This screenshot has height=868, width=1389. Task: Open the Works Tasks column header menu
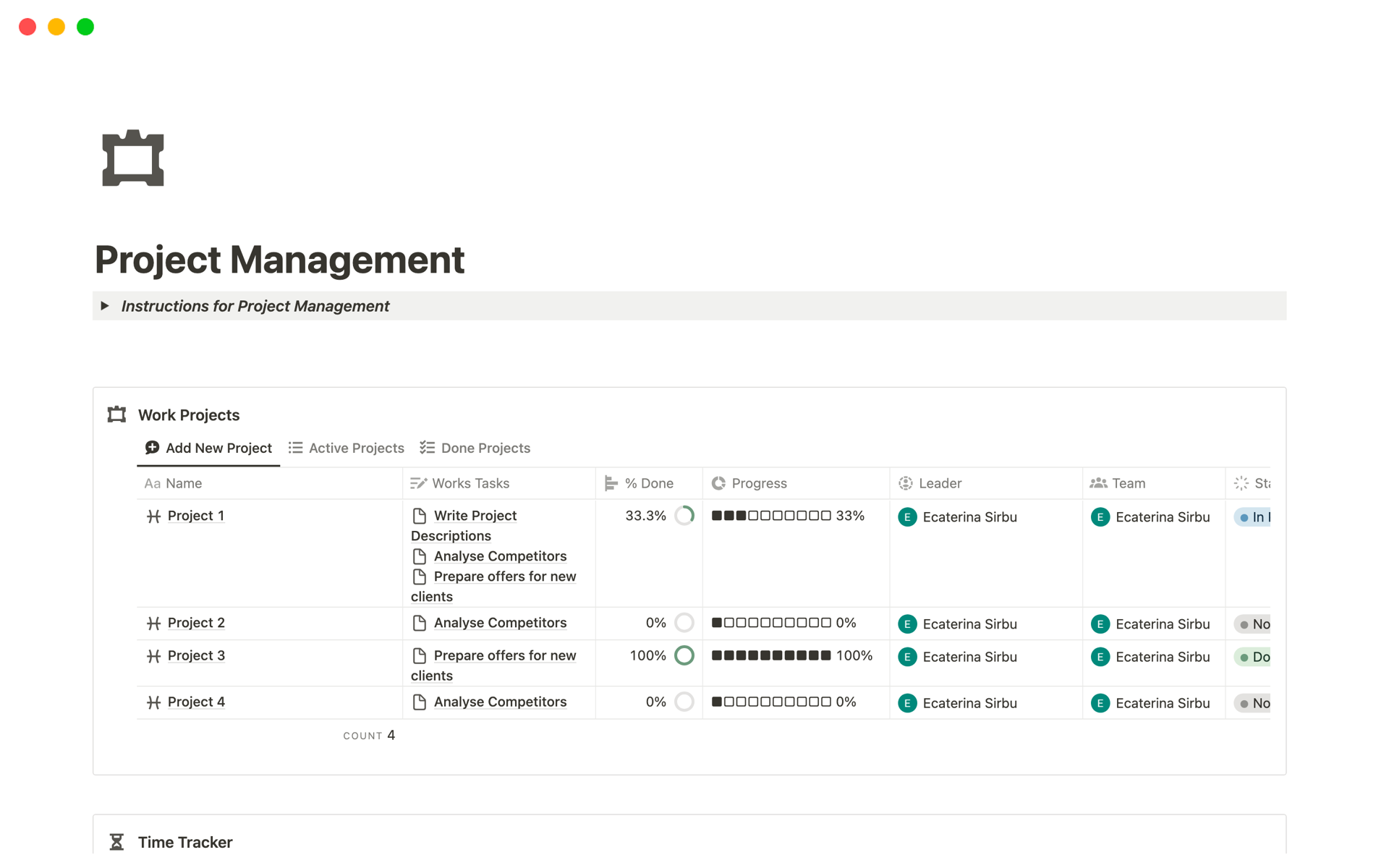coord(470,483)
